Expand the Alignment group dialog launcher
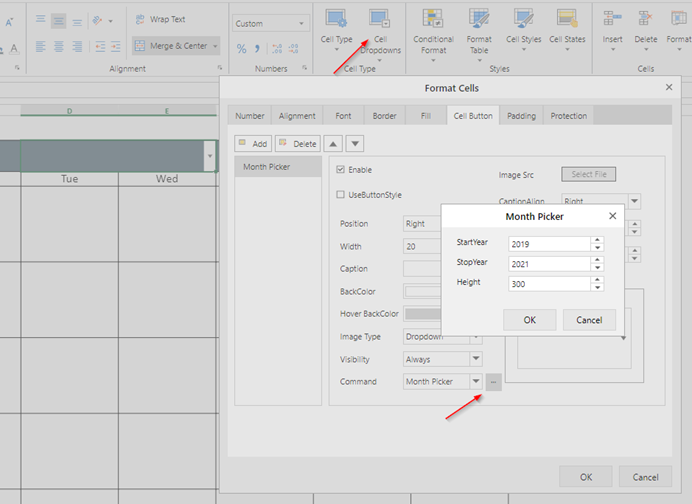This screenshot has width=692, height=504. 220,68
